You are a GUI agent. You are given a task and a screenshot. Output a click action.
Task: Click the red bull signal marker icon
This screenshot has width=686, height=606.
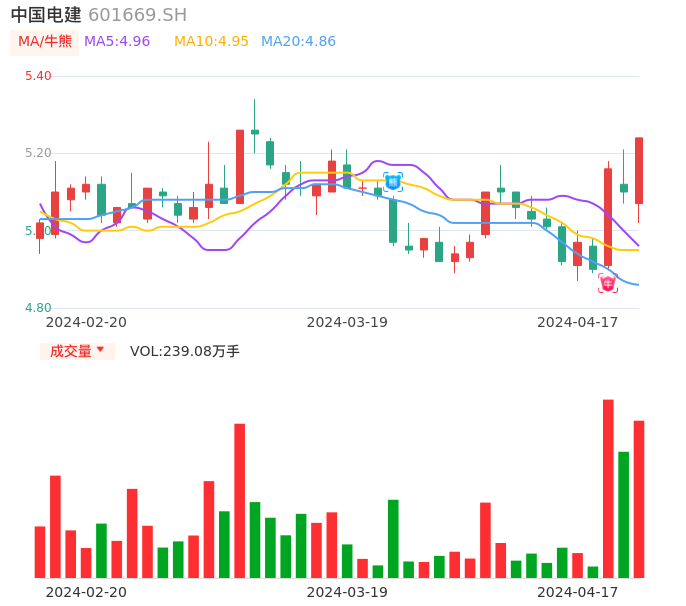coord(608,283)
